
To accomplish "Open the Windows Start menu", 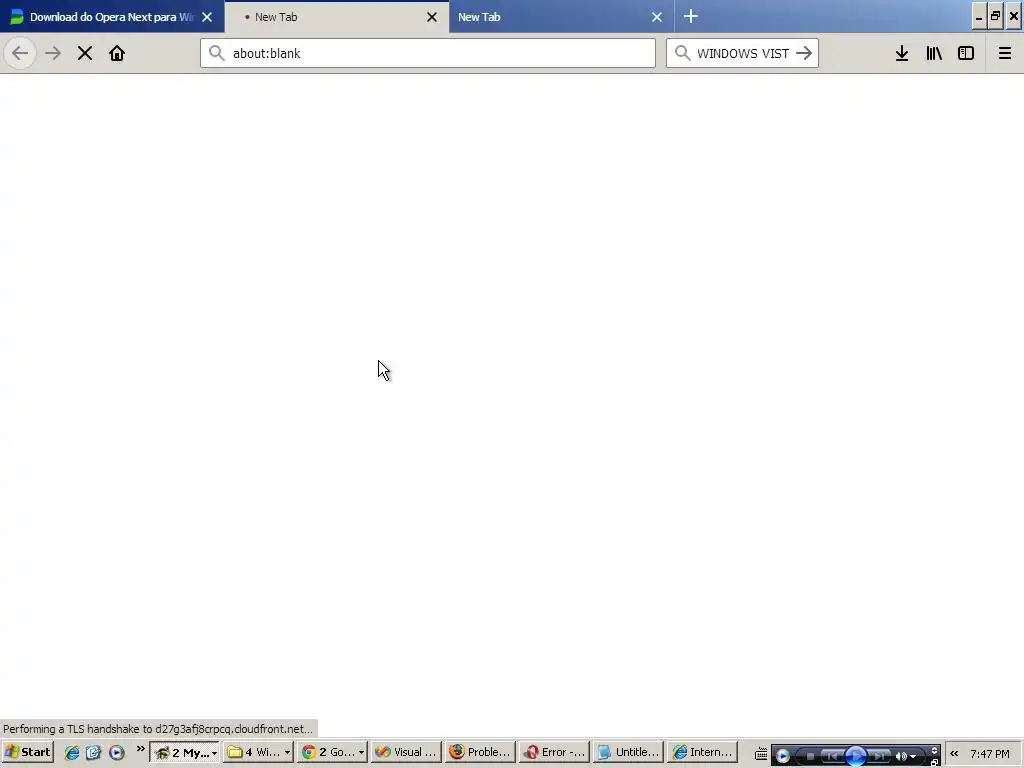I will coord(27,752).
